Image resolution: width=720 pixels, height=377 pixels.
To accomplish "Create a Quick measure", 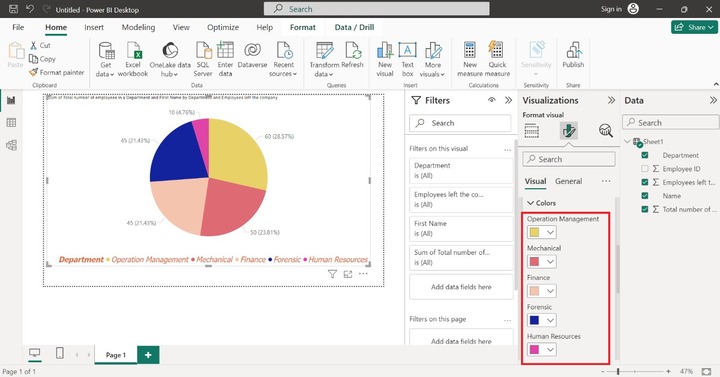I will pyautogui.click(x=497, y=59).
